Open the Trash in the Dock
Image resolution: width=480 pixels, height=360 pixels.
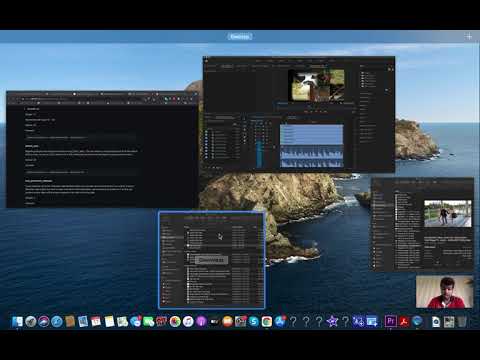click(x=462, y=322)
